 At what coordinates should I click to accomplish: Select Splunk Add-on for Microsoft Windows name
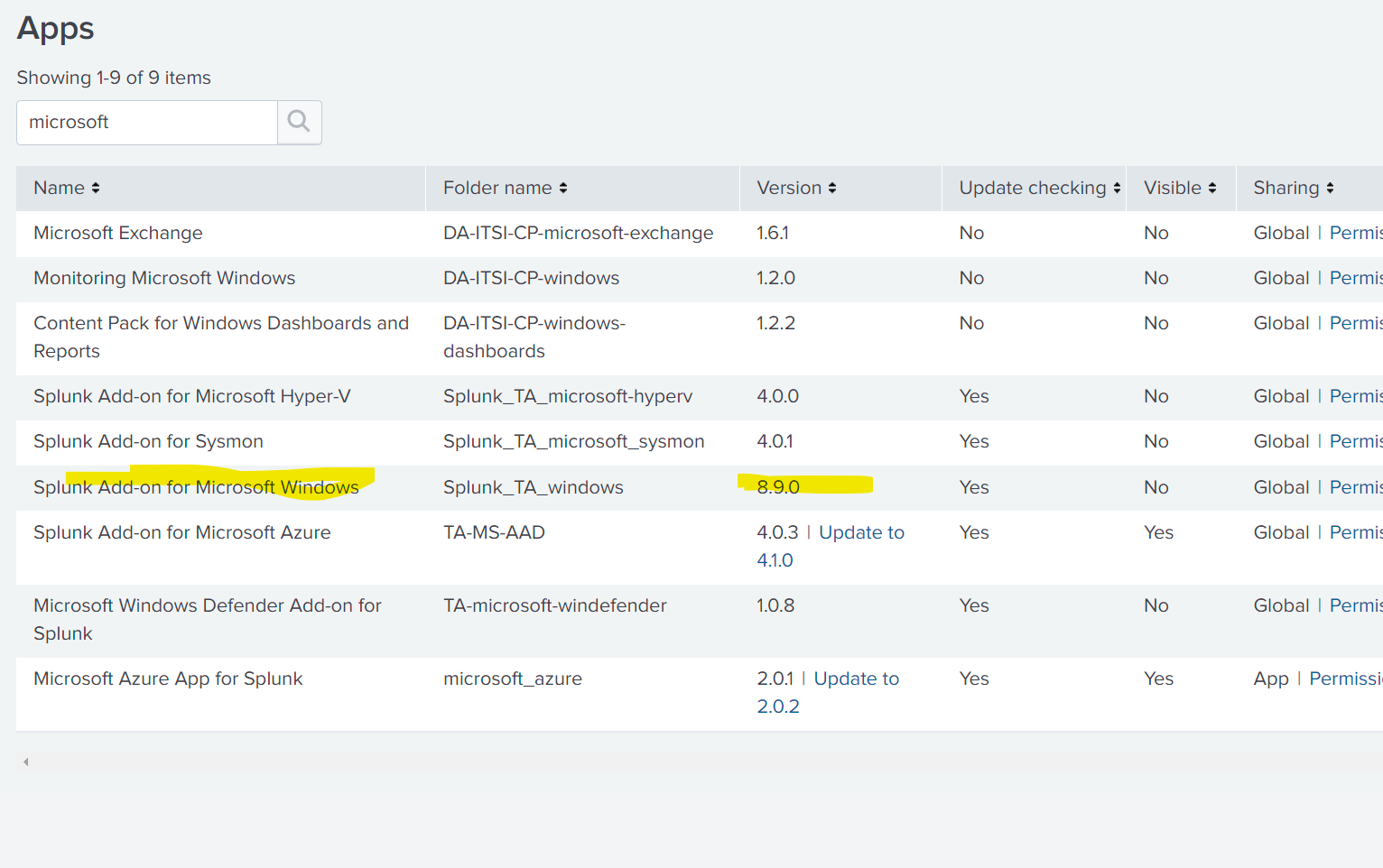[196, 487]
